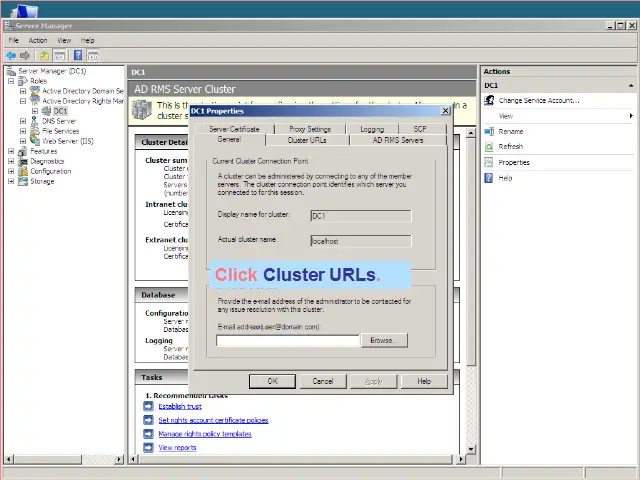Switch to the Server Certificate tab
640x480 pixels.
[234, 129]
